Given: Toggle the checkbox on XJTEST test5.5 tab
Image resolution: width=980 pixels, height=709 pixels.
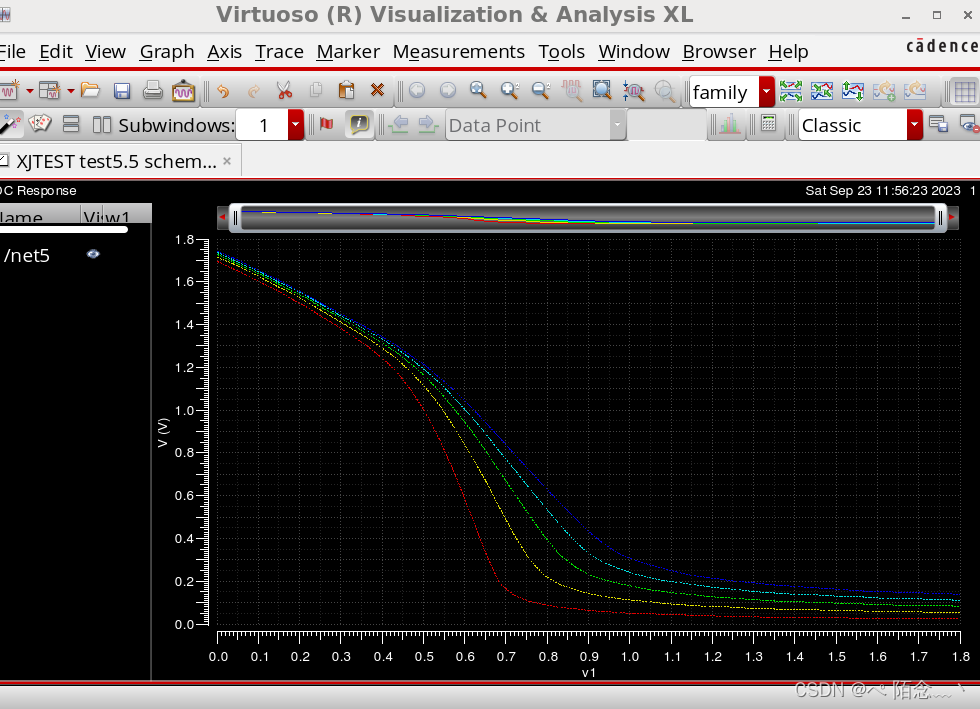Looking at the screenshot, I should coord(4,161).
